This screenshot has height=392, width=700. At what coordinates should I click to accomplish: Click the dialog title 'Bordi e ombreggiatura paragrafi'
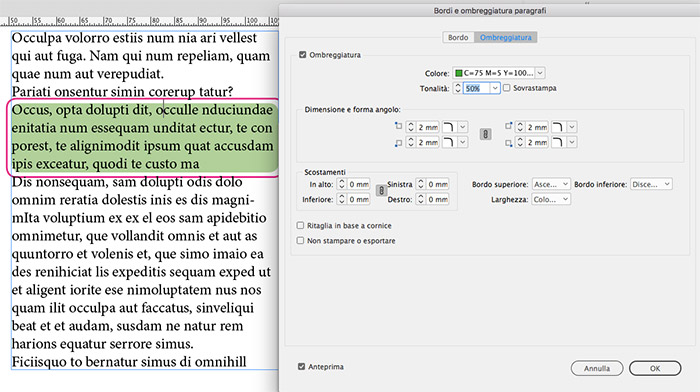coord(490,10)
